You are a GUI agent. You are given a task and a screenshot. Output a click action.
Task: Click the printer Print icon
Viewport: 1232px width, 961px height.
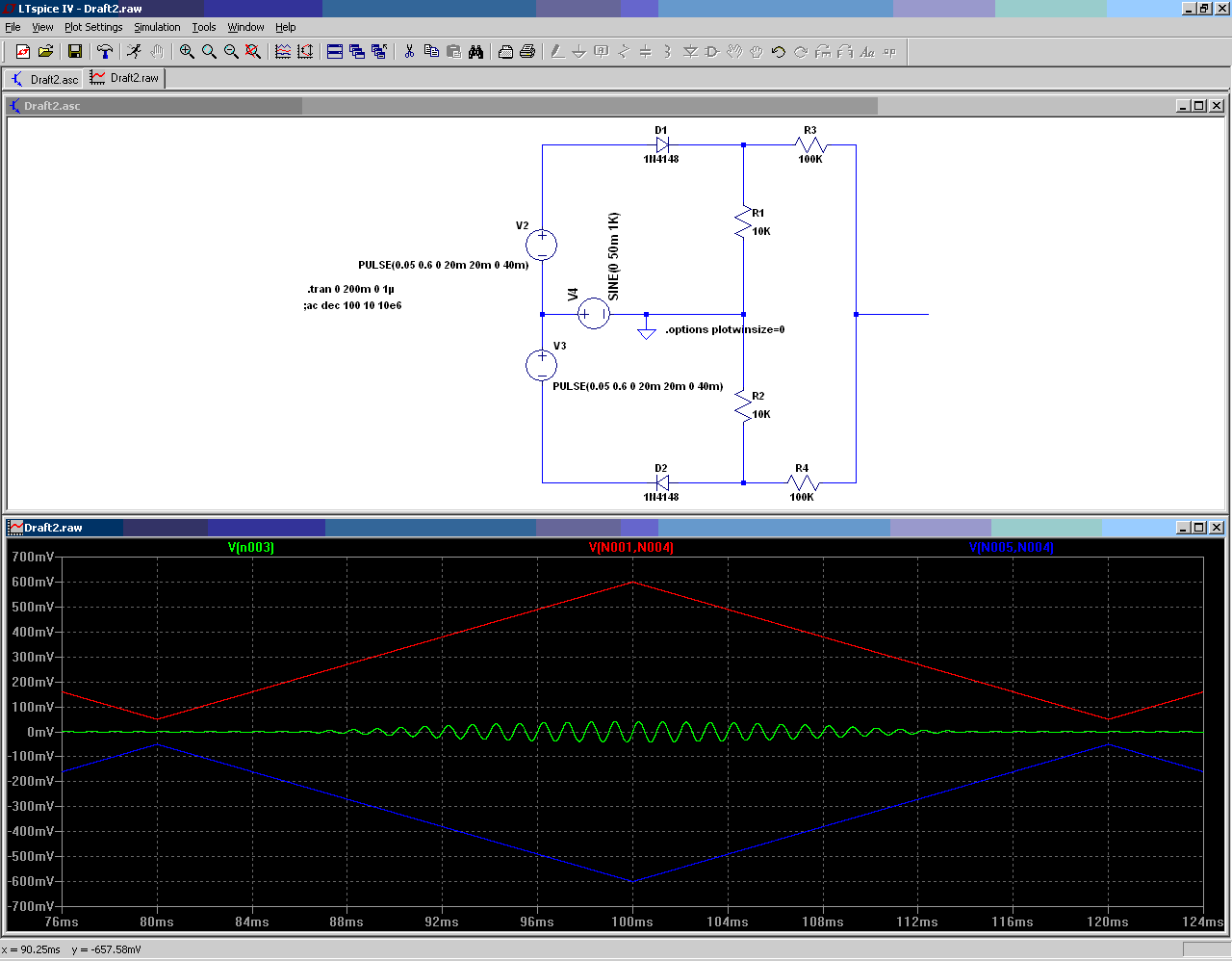pos(527,52)
